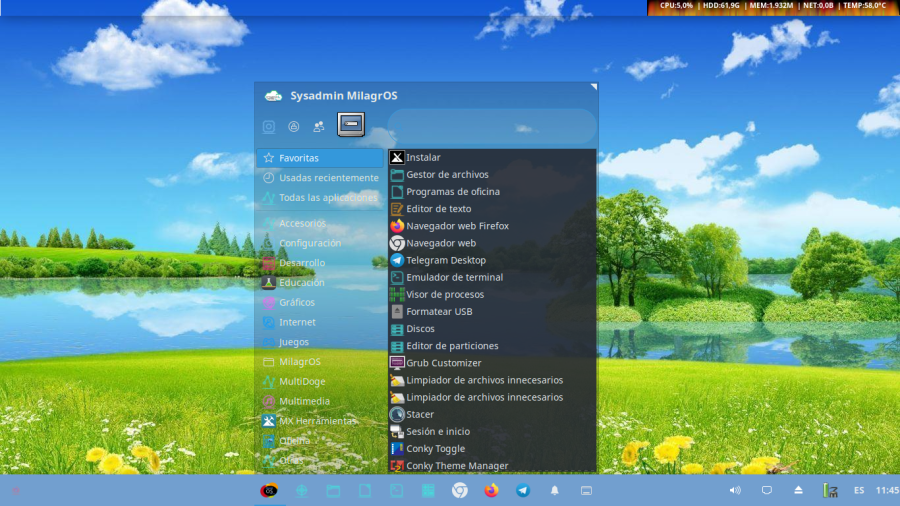
Task: Click the switch user icon in menu header
Action: coord(318,127)
